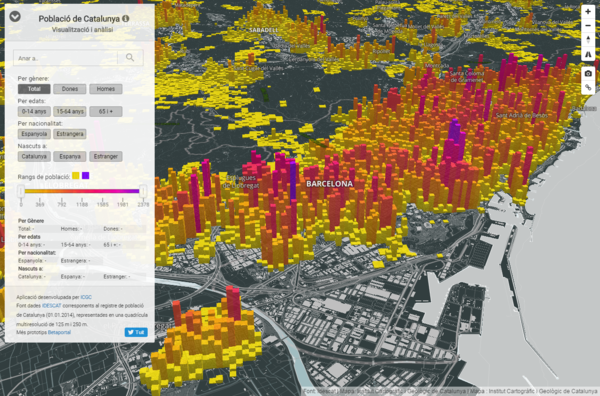Filter by born in Estranger
Viewport: 600px width, 396px height.
[106, 156]
